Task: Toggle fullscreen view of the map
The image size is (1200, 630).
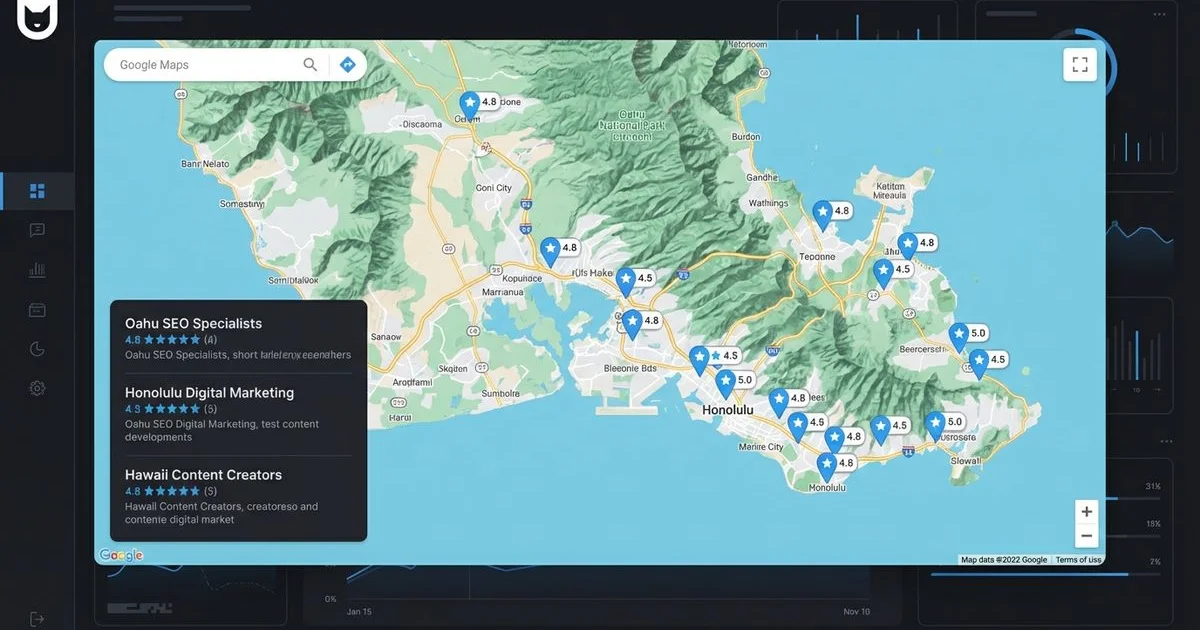Action: point(1079,64)
